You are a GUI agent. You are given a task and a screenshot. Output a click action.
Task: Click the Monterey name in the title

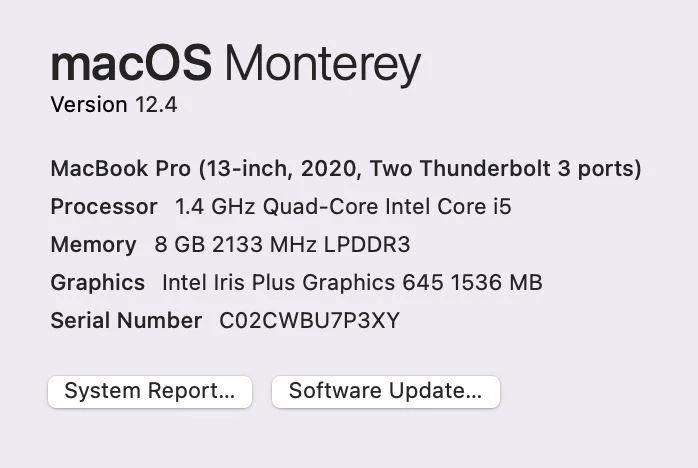(x=322, y=65)
